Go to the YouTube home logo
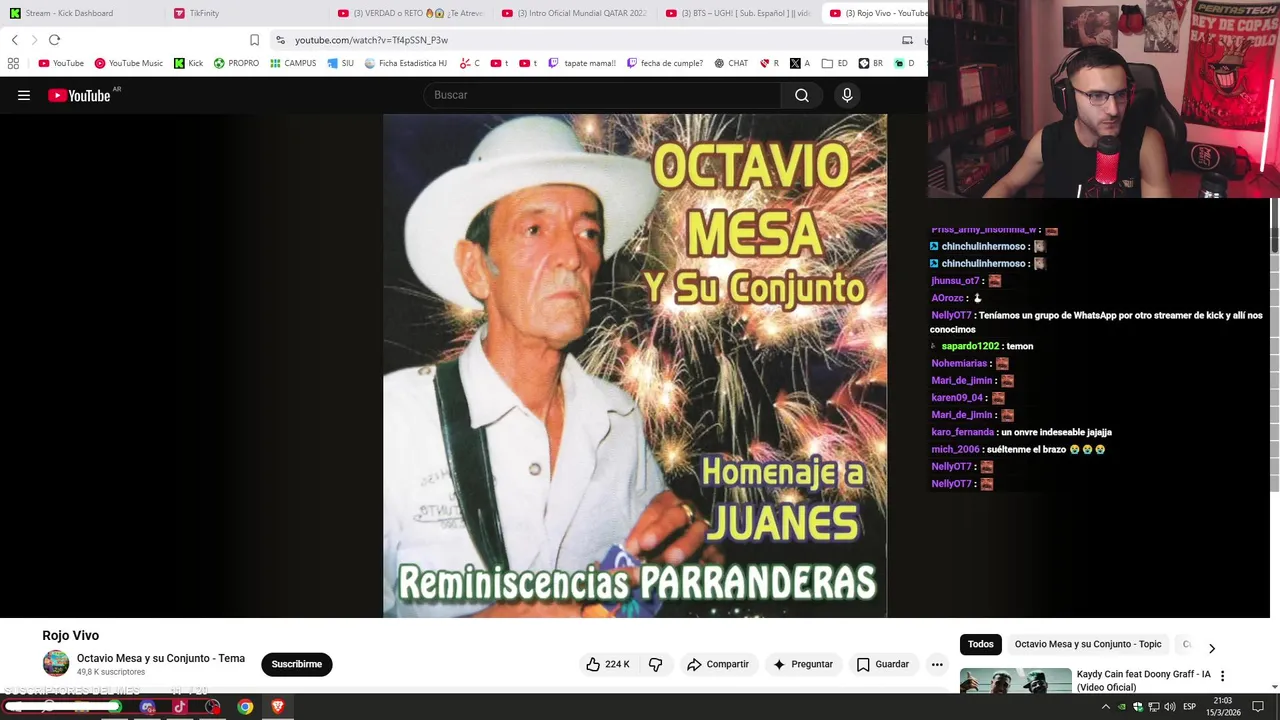The width and height of the screenshot is (1280, 720). pyautogui.click(x=79, y=95)
